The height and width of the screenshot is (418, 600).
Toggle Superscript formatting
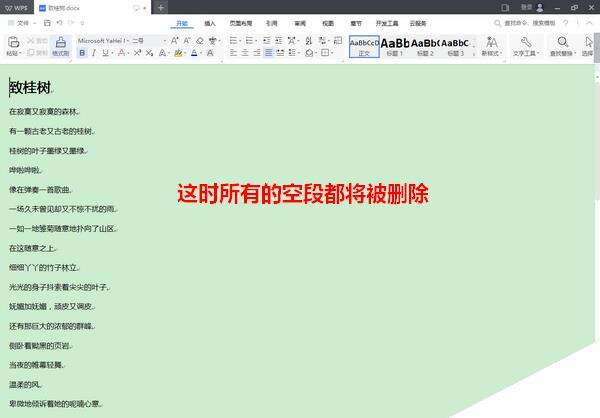point(137,53)
